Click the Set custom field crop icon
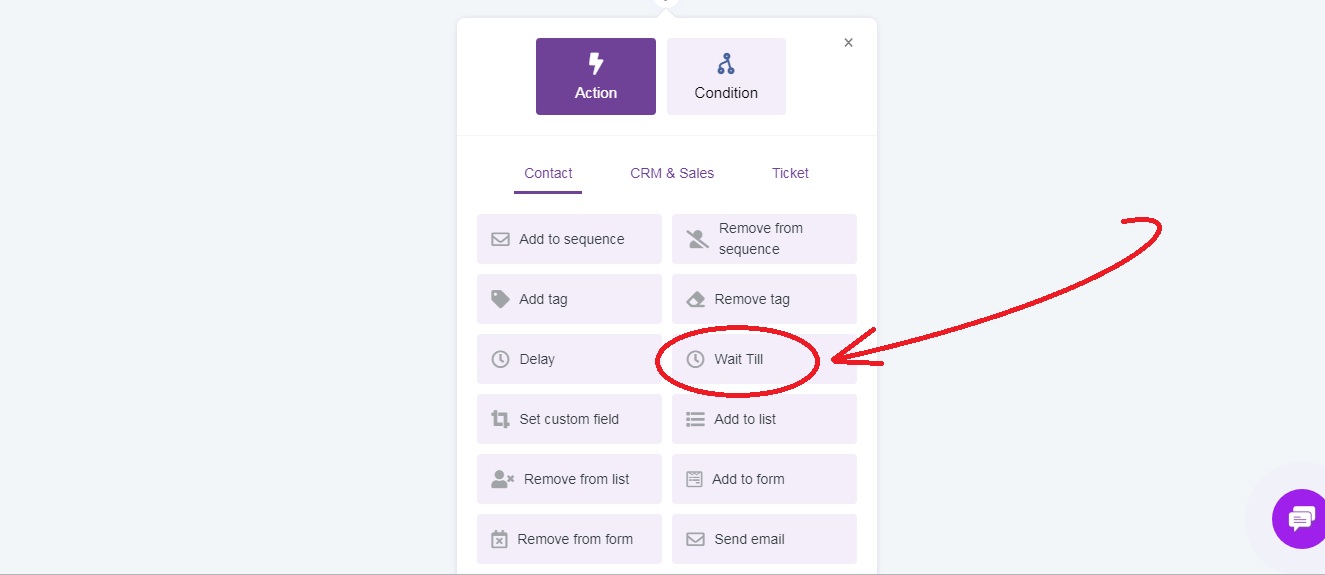1325x575 pixels. 500,419
